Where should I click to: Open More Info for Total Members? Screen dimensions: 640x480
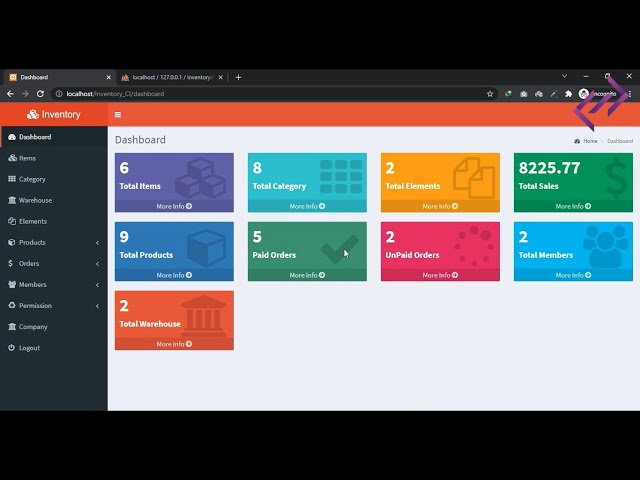click(x=573, y=276)
